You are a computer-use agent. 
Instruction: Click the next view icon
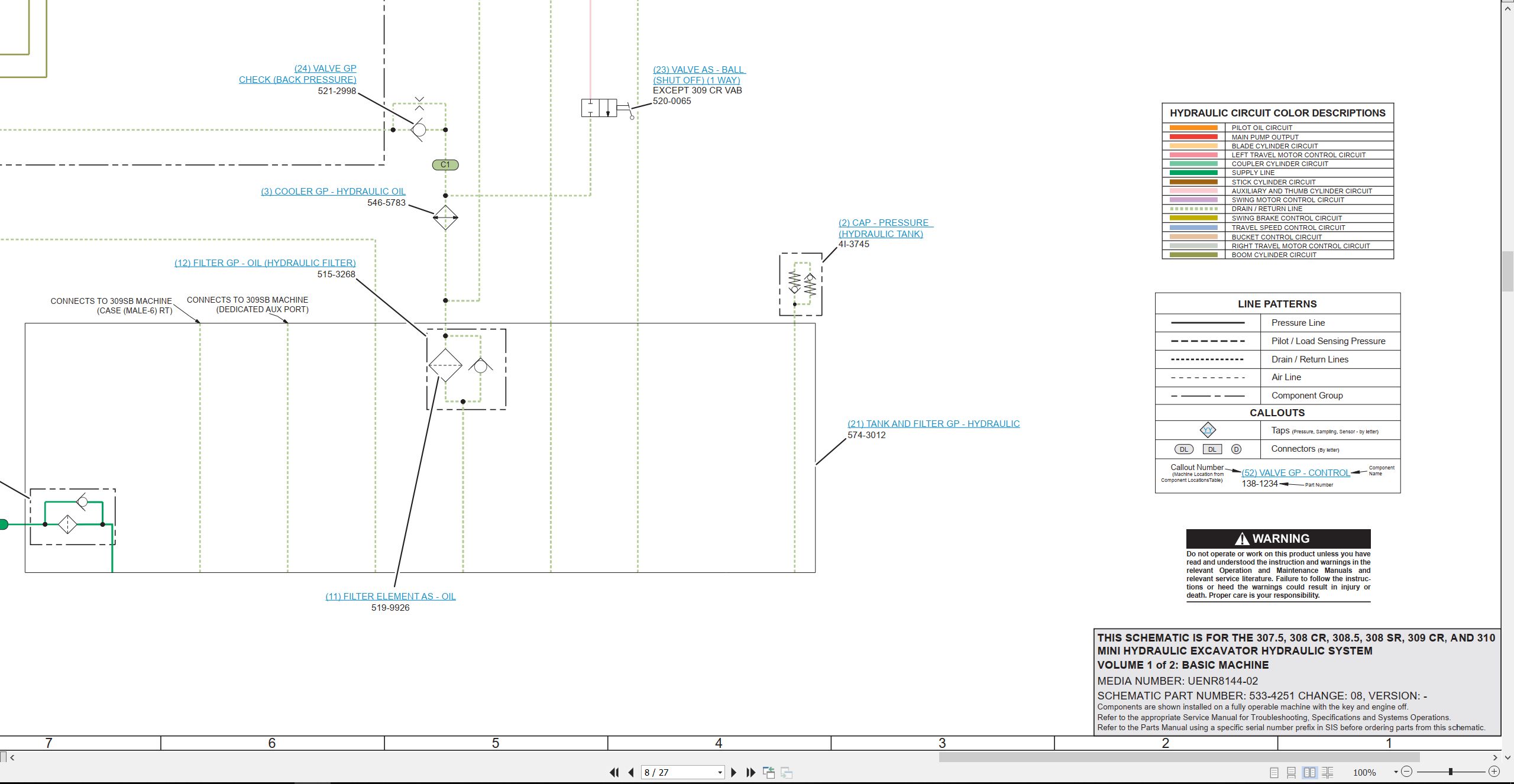click(787, 772)
